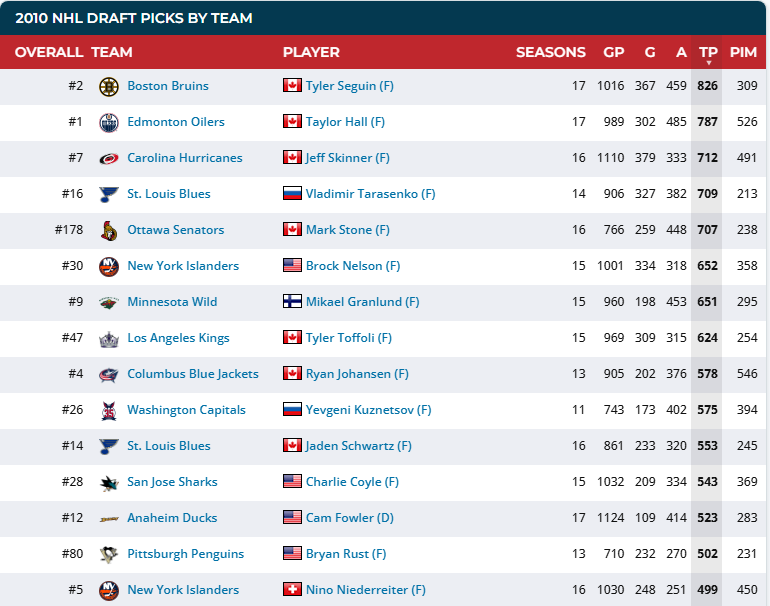Click the Carolina Hurricanes logo icon
770x606 pixels.
click(x=109, y=158)
